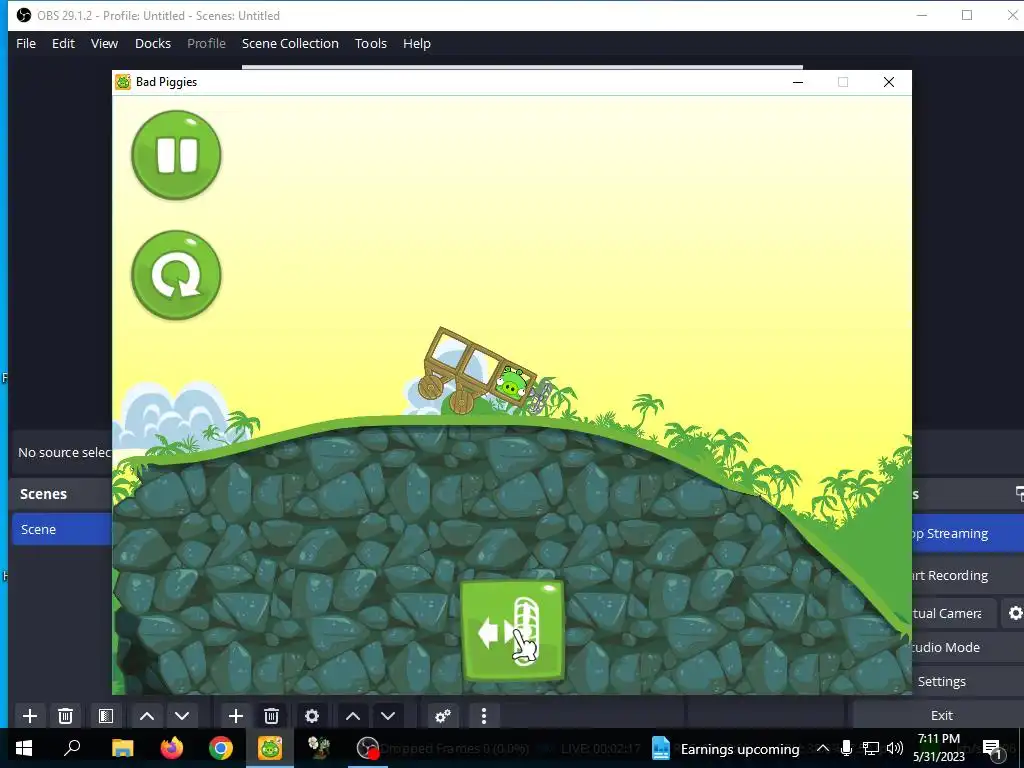Image resolution: width=1024 pixels, height=768 pixels.
Task: Click the microphone tray icon
Action: (846, 748)
